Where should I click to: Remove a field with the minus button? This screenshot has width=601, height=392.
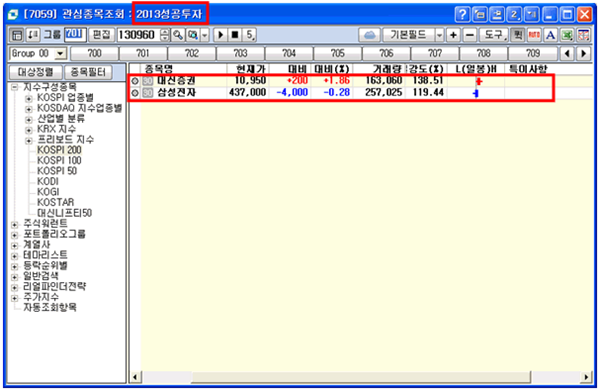[x=469, y=35]
